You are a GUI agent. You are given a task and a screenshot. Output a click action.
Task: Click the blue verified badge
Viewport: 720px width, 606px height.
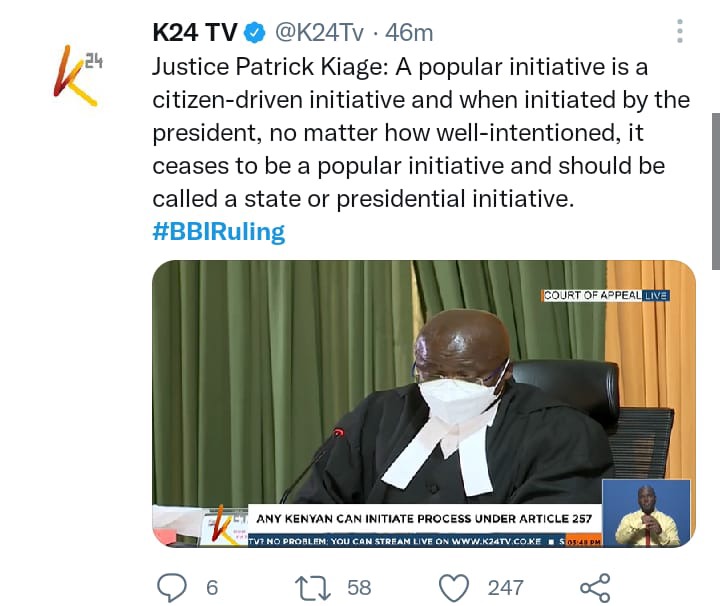pyautogui.click(x=255, y=33)
